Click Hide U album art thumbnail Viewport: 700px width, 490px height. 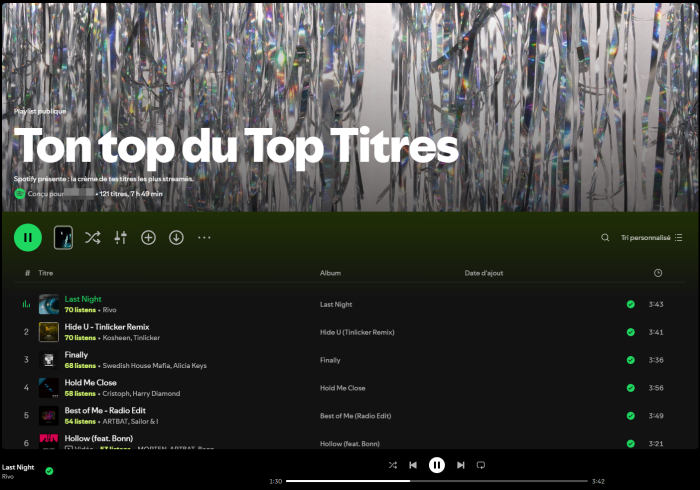click(49, 332)
